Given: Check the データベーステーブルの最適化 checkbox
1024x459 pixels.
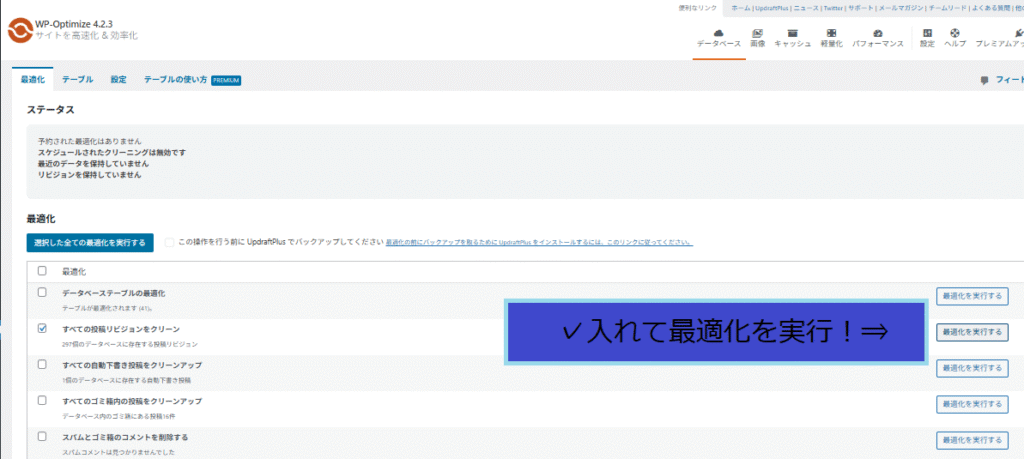Looking at the screenshot, I should point(42,293).
